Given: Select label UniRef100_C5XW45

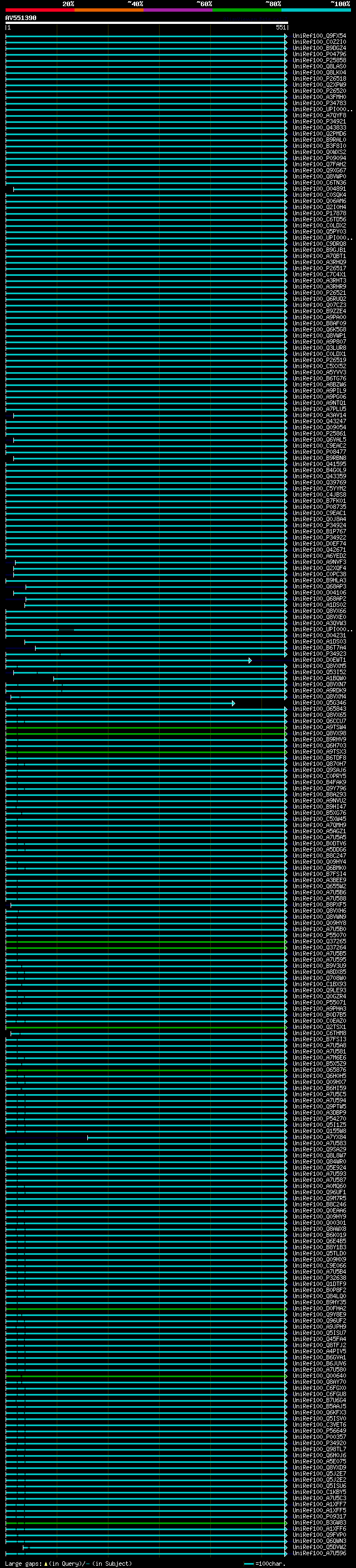Looking at the screenshot, I should [x=319, y=819].
